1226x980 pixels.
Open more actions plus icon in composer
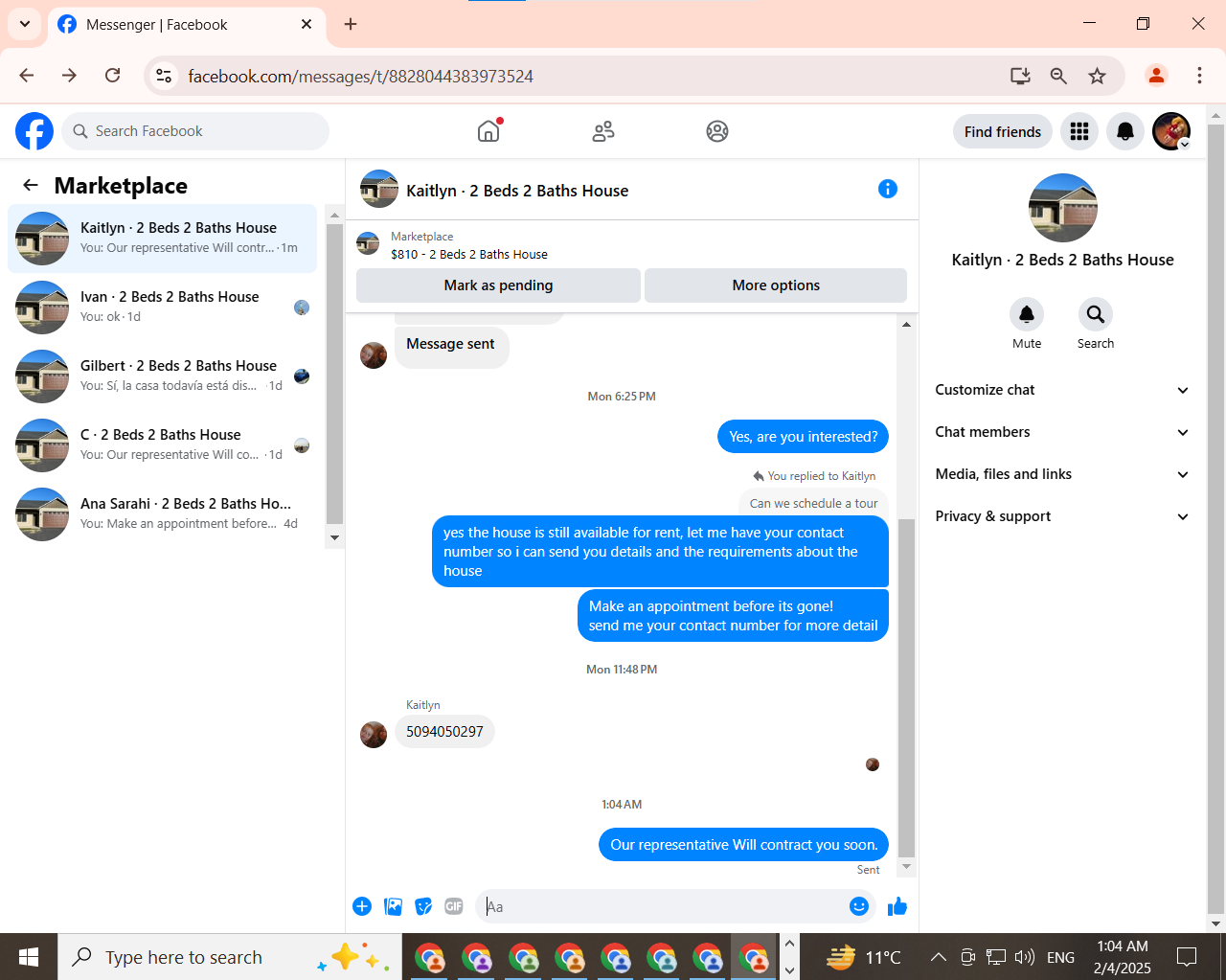point(362,906)
